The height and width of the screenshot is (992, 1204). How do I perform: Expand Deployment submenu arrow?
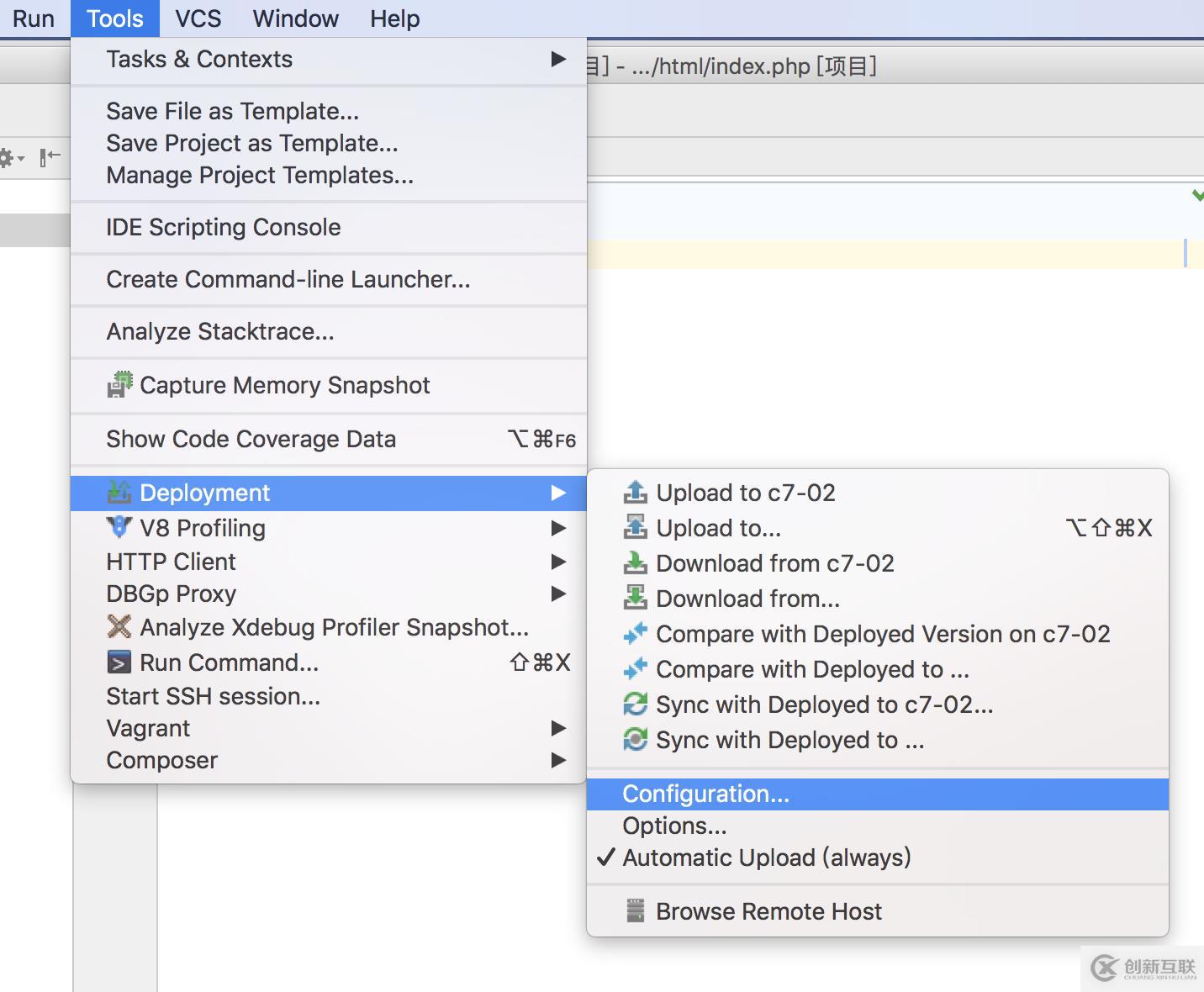[558, 493]
